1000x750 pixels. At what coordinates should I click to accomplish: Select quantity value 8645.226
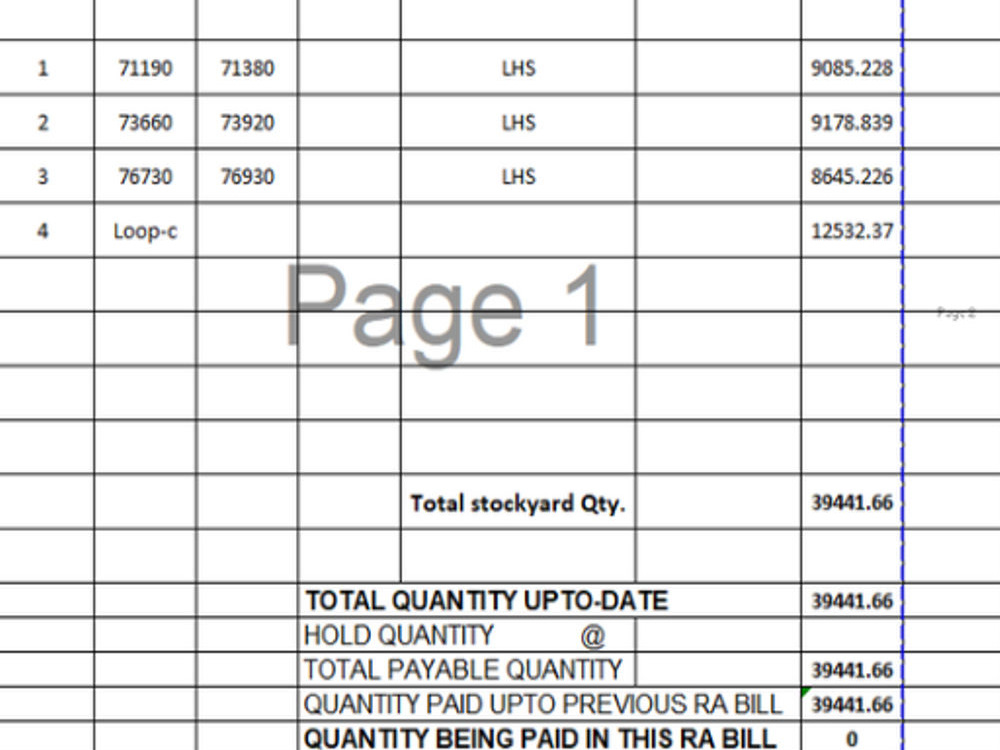point(851,176)
